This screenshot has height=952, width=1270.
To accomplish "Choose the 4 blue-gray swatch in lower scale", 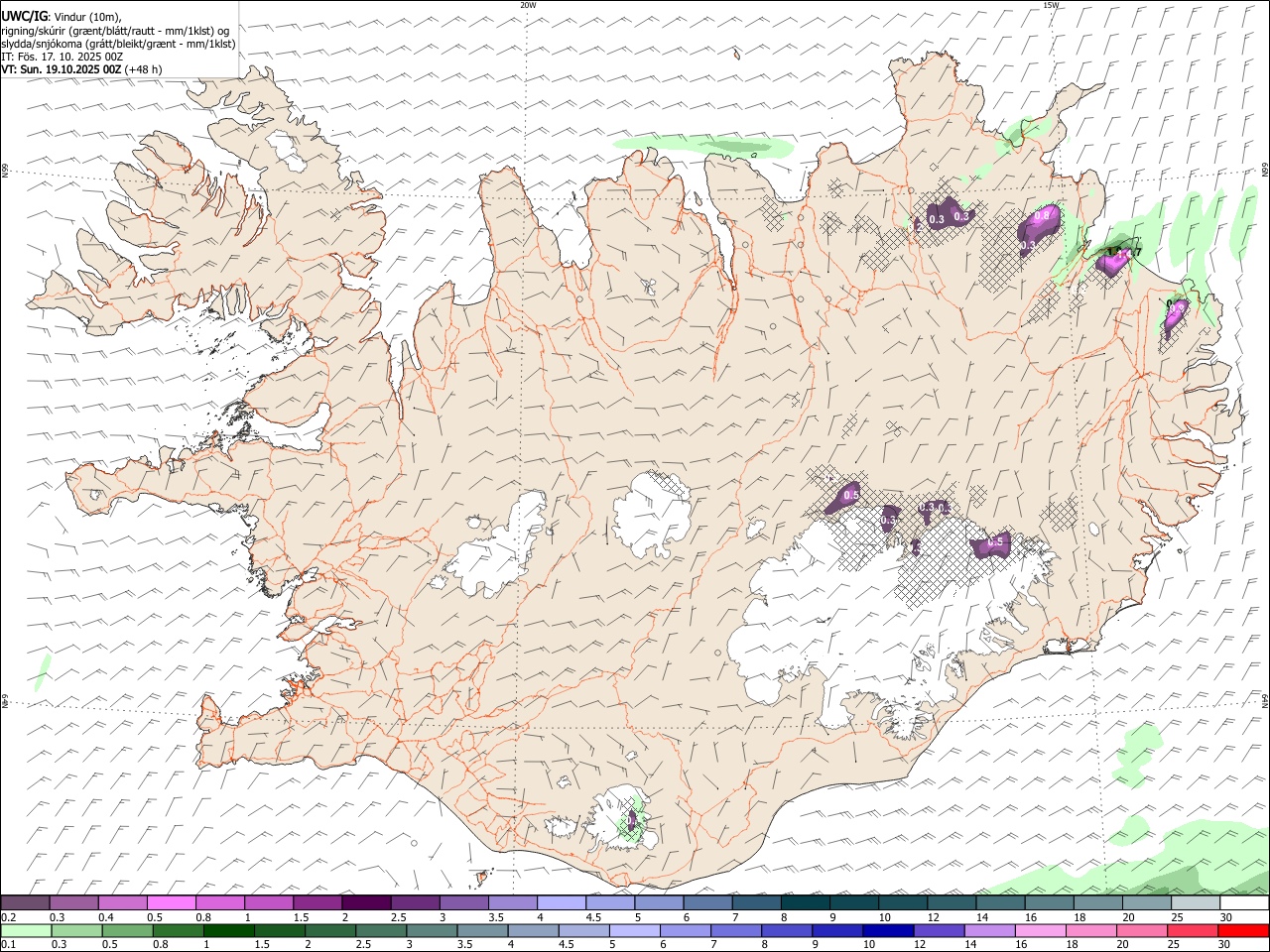I will click(x=532, y=930).
